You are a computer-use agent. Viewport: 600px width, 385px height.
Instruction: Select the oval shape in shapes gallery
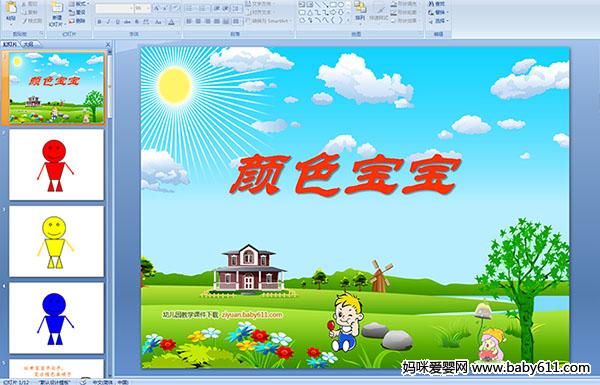pos(341,5)
